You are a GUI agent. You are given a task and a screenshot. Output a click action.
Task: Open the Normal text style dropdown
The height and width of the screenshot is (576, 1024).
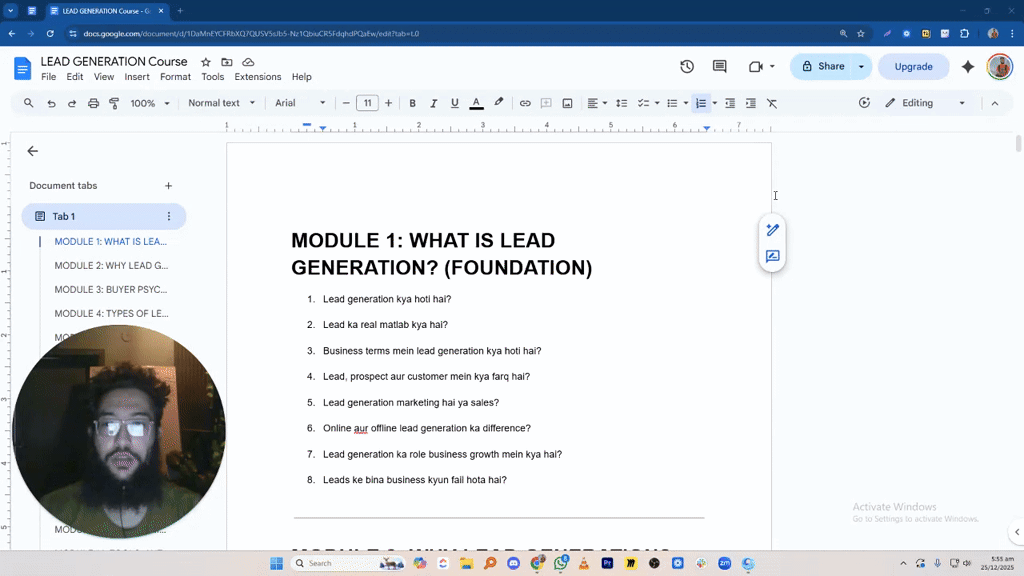pyautogui.click(x=221, y=103)
